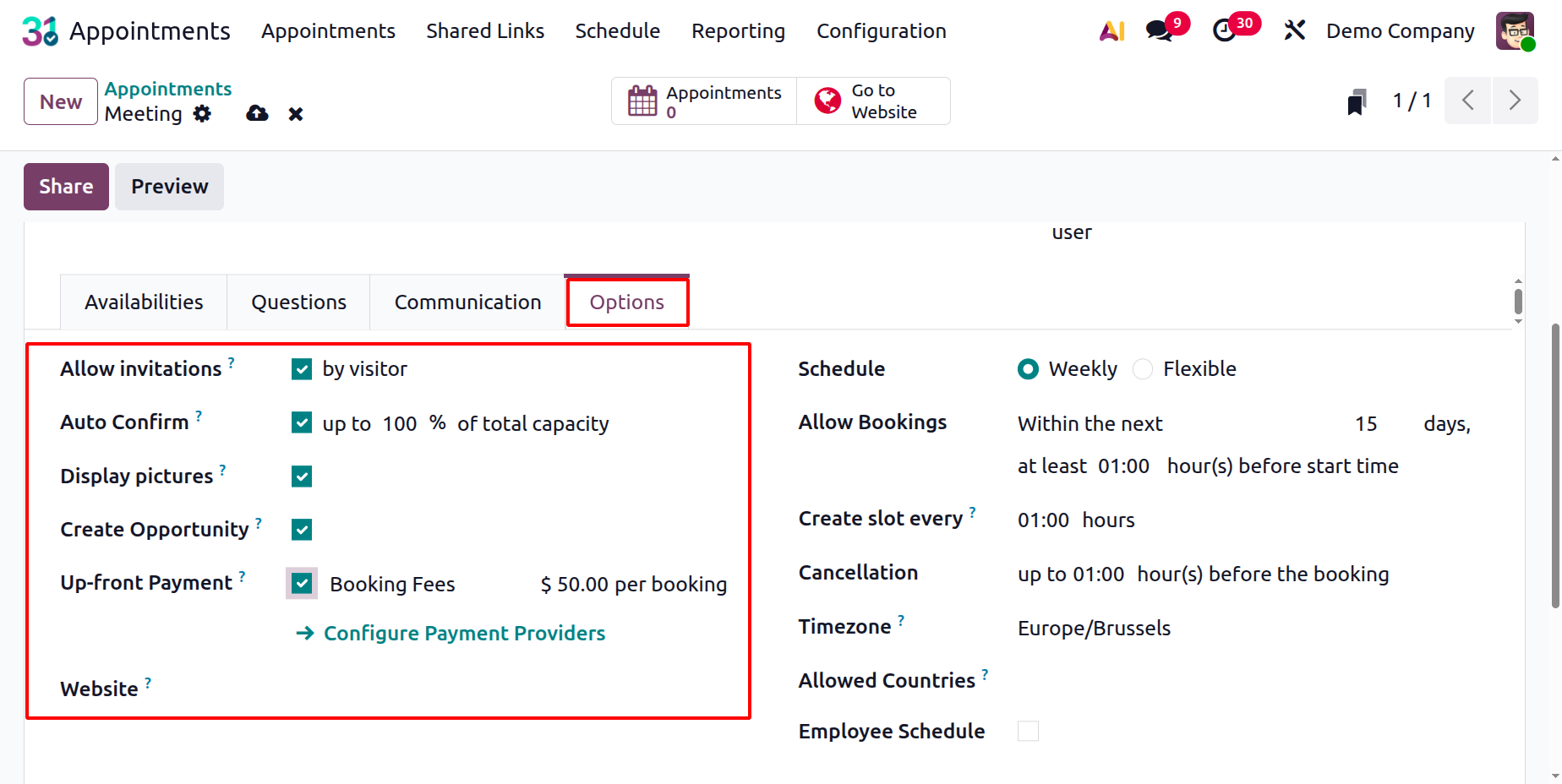Click the cloud save icon
The height and width of the screenshot is (784, 1562).
(x=257, y=114)
